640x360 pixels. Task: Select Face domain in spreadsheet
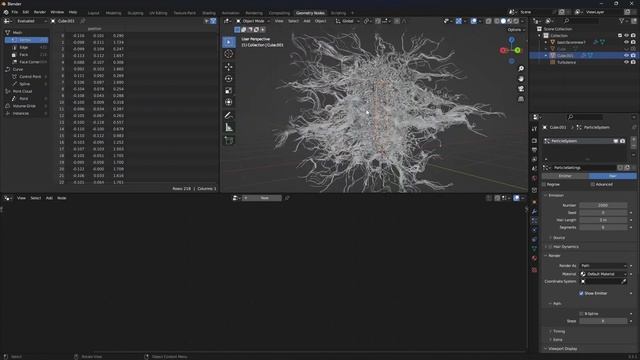point(27,55)
